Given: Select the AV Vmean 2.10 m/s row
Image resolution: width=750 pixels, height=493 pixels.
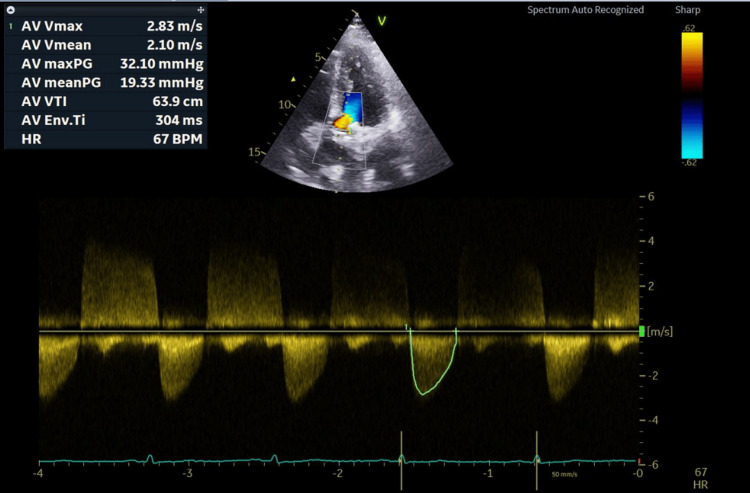Looking at the screenshot, I should click(x=106, y=45).
